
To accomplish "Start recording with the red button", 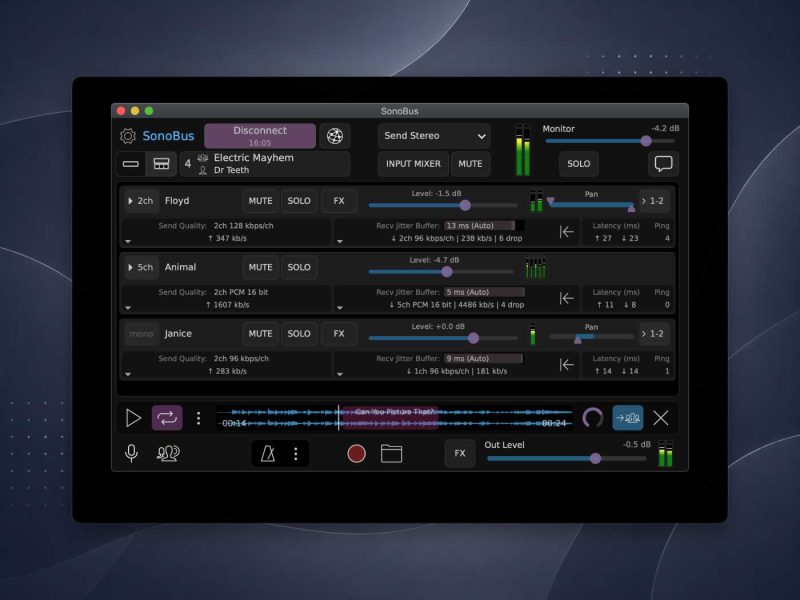I will (356, 453).
